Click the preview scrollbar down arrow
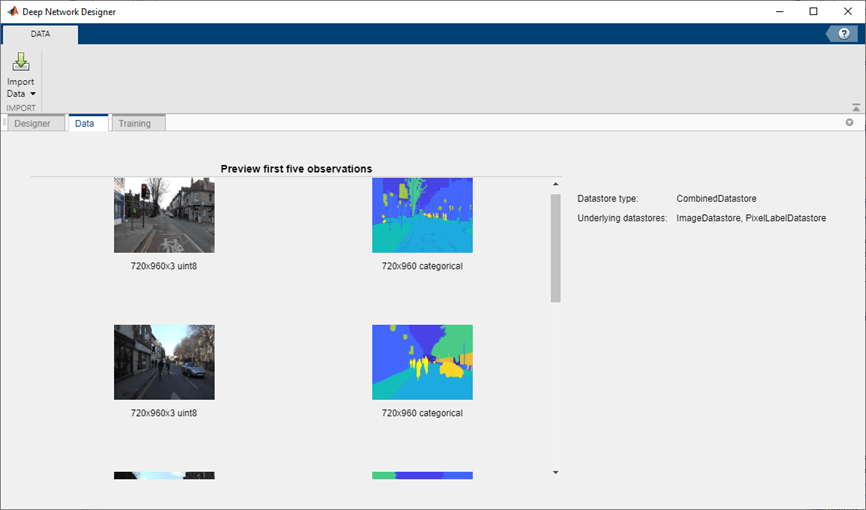 (556, 472)
